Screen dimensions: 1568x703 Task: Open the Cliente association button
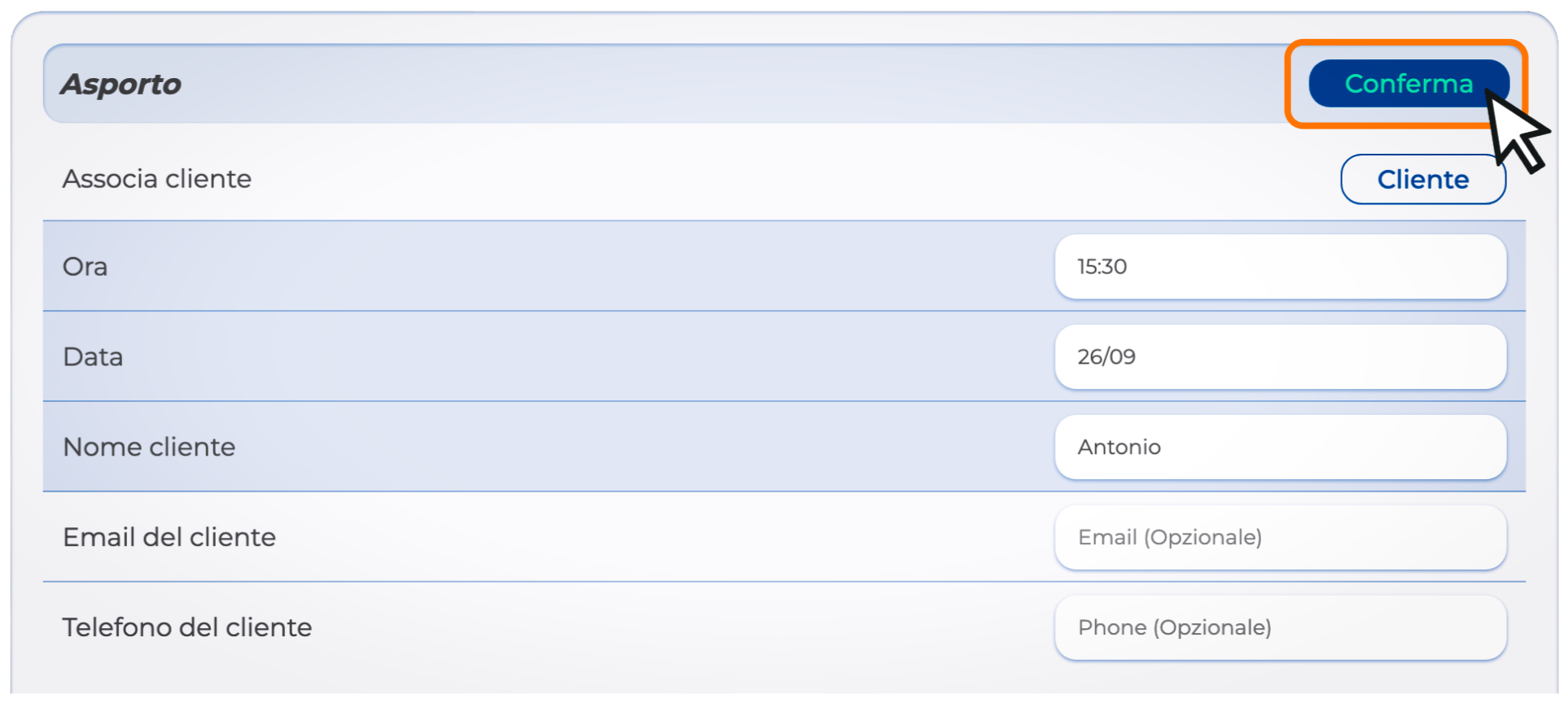(1422, 179)
